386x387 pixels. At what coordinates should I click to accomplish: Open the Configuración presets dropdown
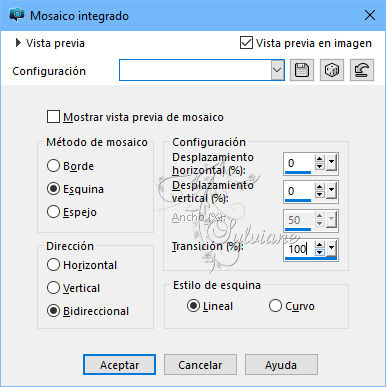click(x=277, y=70)
